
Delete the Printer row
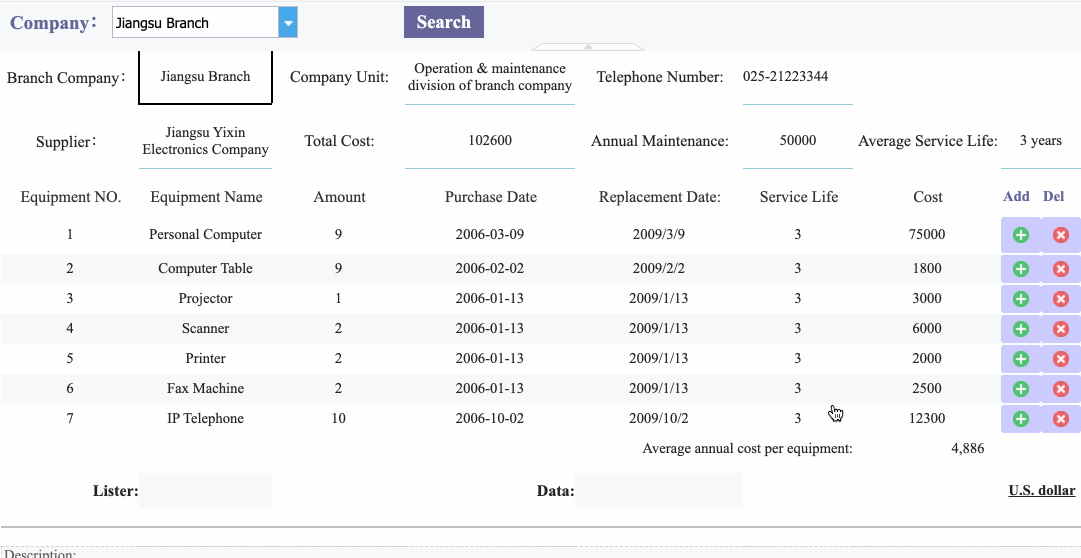point(1060,359)
